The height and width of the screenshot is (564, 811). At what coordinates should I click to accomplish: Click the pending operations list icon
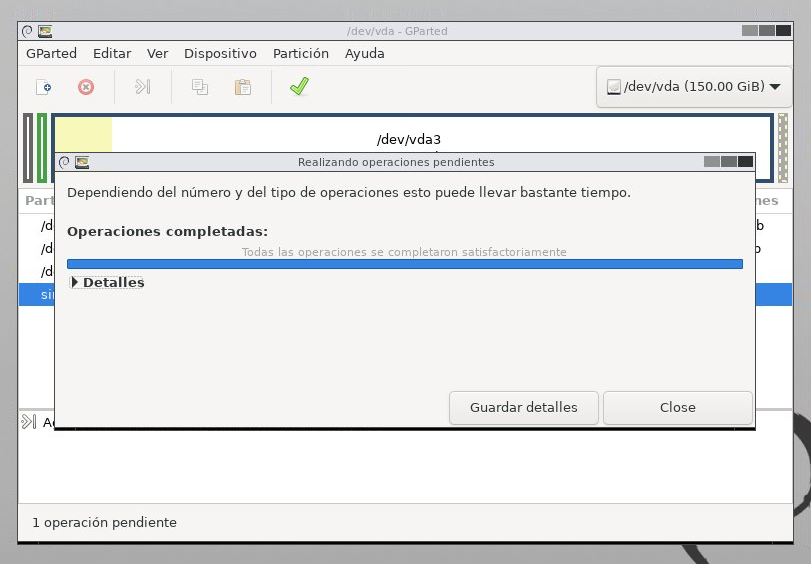tap(29, 422)
